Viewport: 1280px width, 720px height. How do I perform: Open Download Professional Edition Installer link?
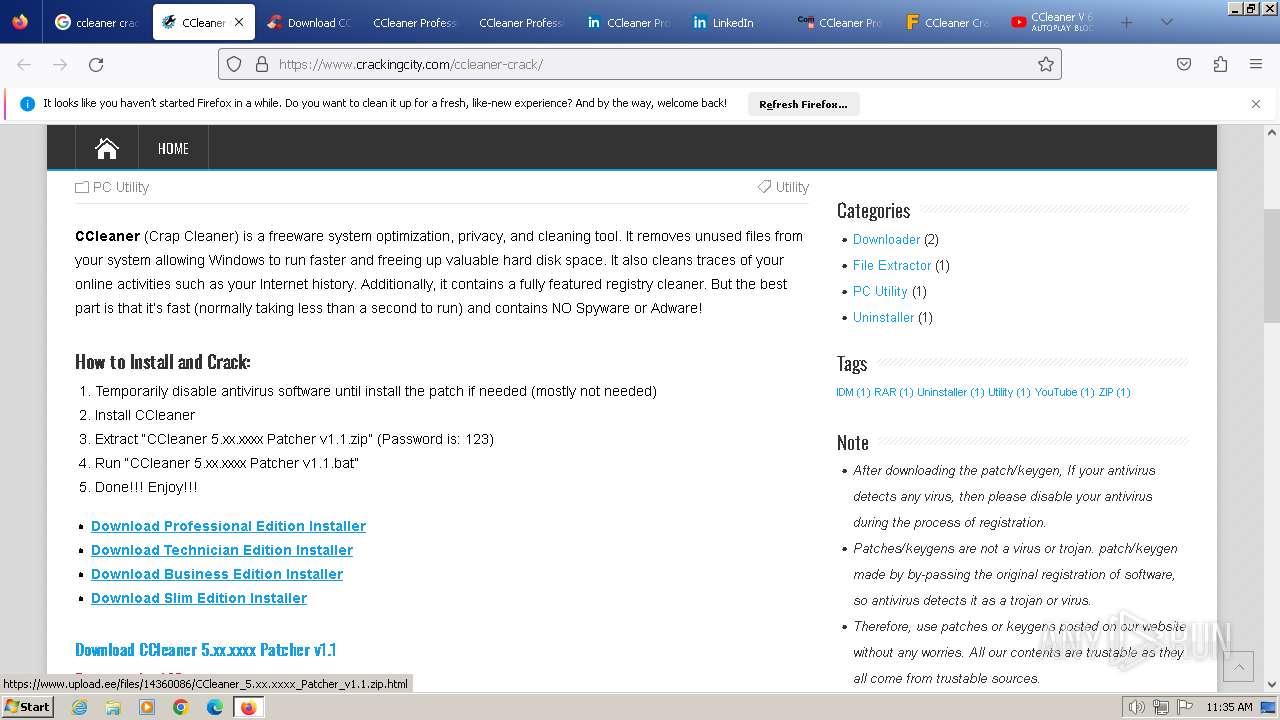point(228,526)
